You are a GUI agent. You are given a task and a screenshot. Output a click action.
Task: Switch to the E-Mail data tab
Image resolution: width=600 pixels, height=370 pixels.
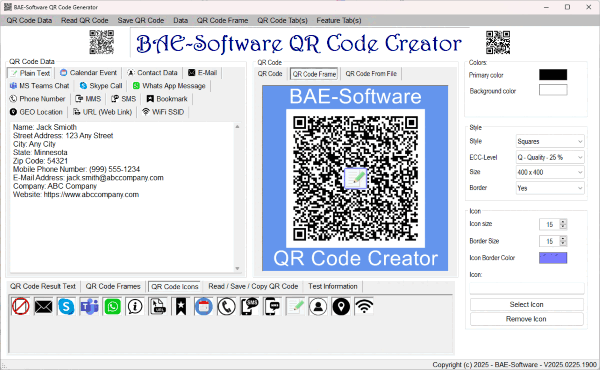click(202, 73)
